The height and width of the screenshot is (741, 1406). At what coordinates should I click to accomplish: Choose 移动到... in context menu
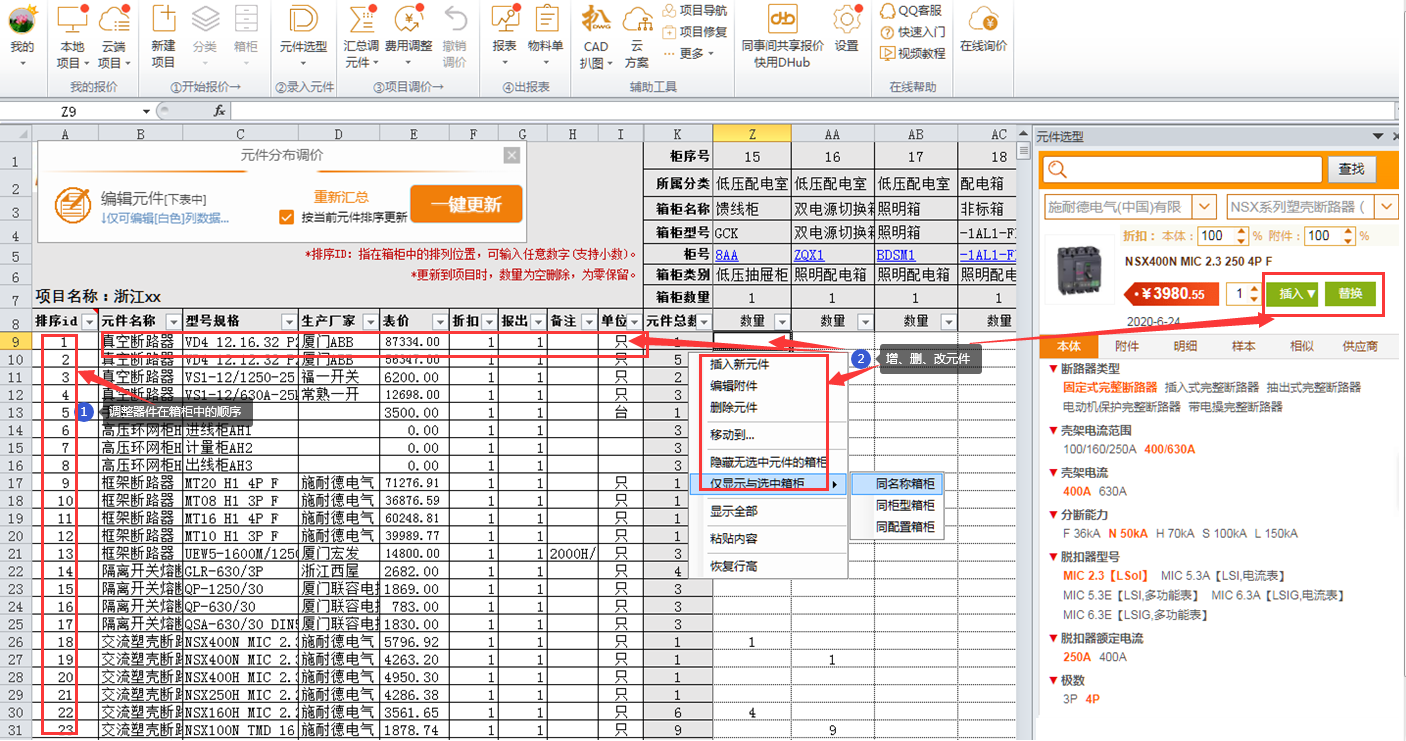click(x=732, y=435)
